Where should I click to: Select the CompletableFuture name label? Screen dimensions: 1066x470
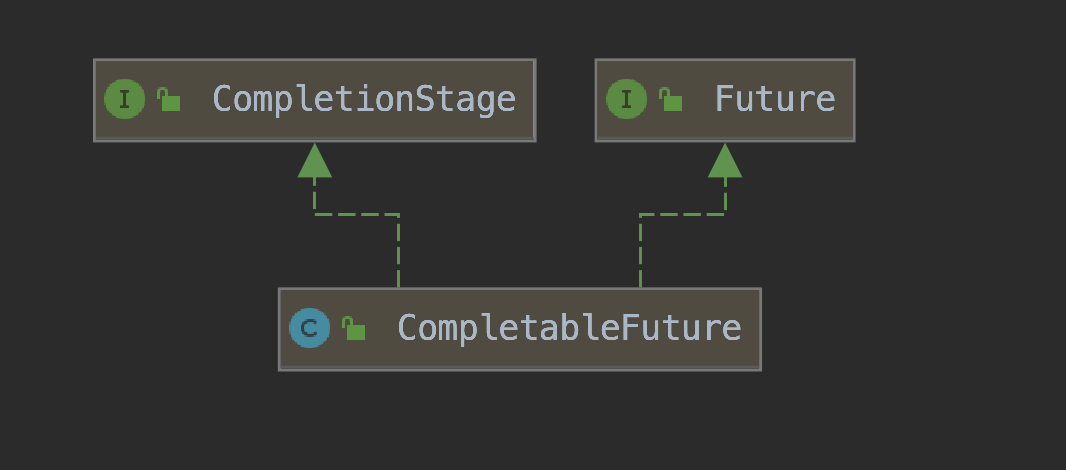[x=569, y=328]
